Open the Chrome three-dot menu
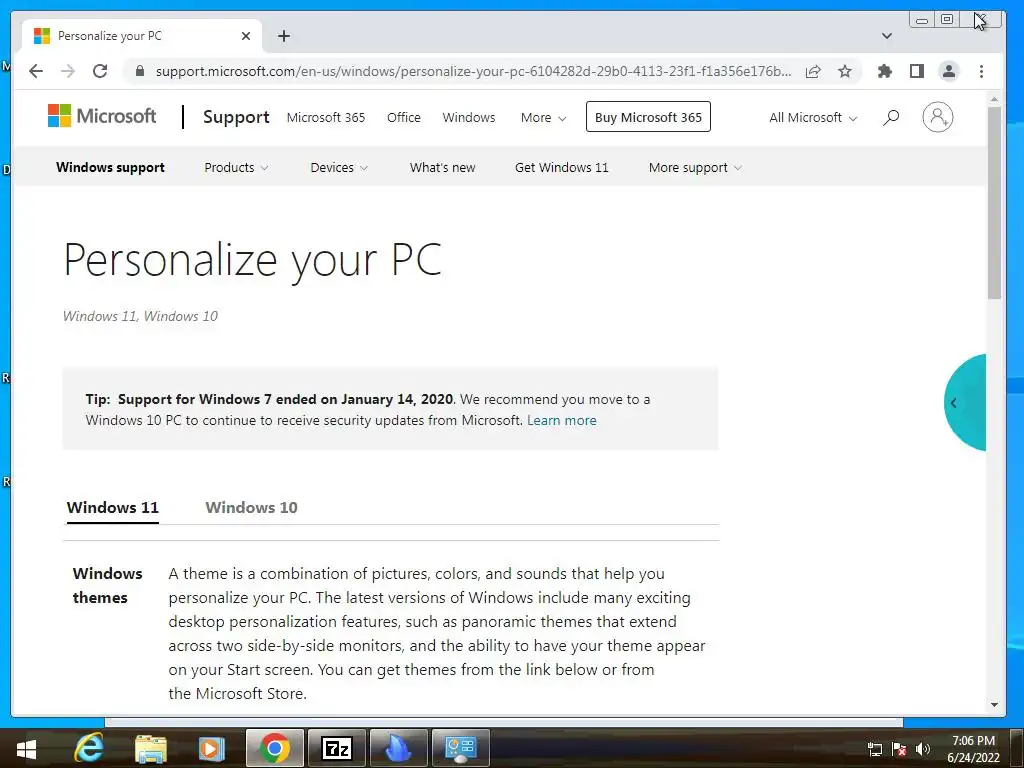This screenshot has width=1024, height=768. coord(982,71)
